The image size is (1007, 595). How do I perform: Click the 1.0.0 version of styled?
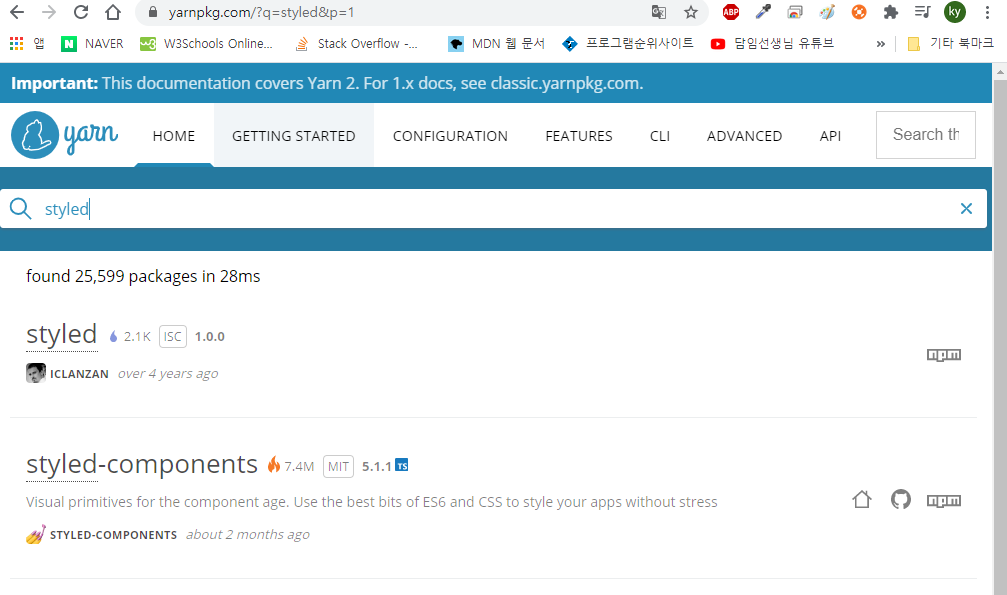(x=209, y=337)
